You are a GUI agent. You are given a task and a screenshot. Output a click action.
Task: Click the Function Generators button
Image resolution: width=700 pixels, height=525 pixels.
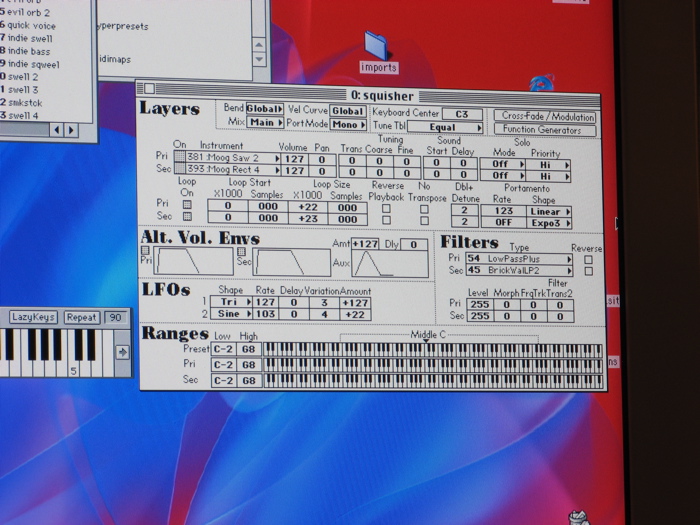(x=545, y=130)
